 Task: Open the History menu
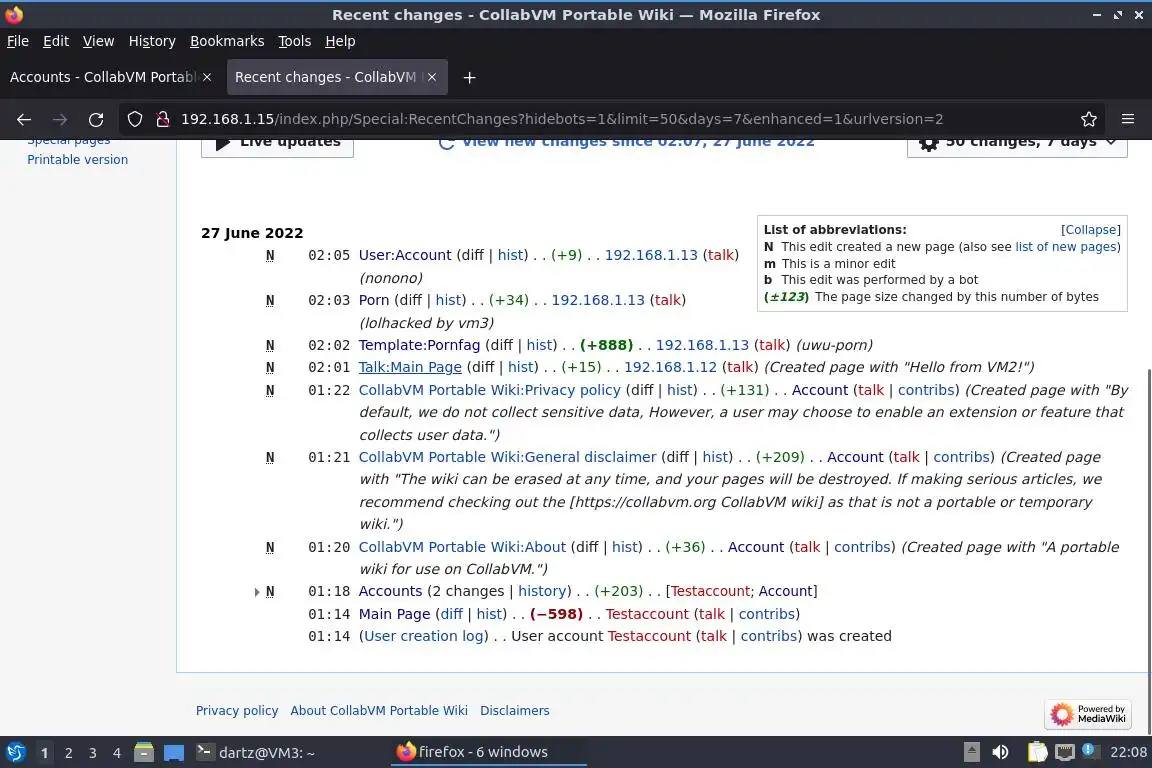click(152, 41)
